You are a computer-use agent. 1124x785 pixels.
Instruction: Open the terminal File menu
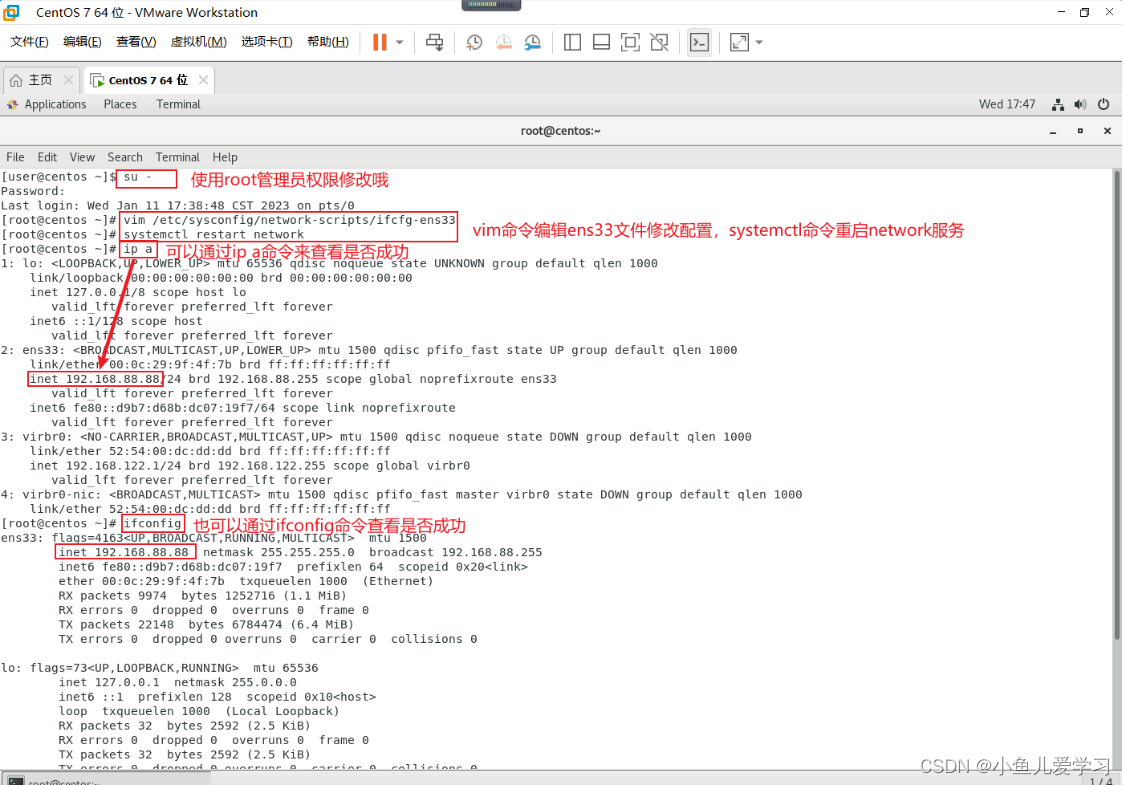coord(15,157)
